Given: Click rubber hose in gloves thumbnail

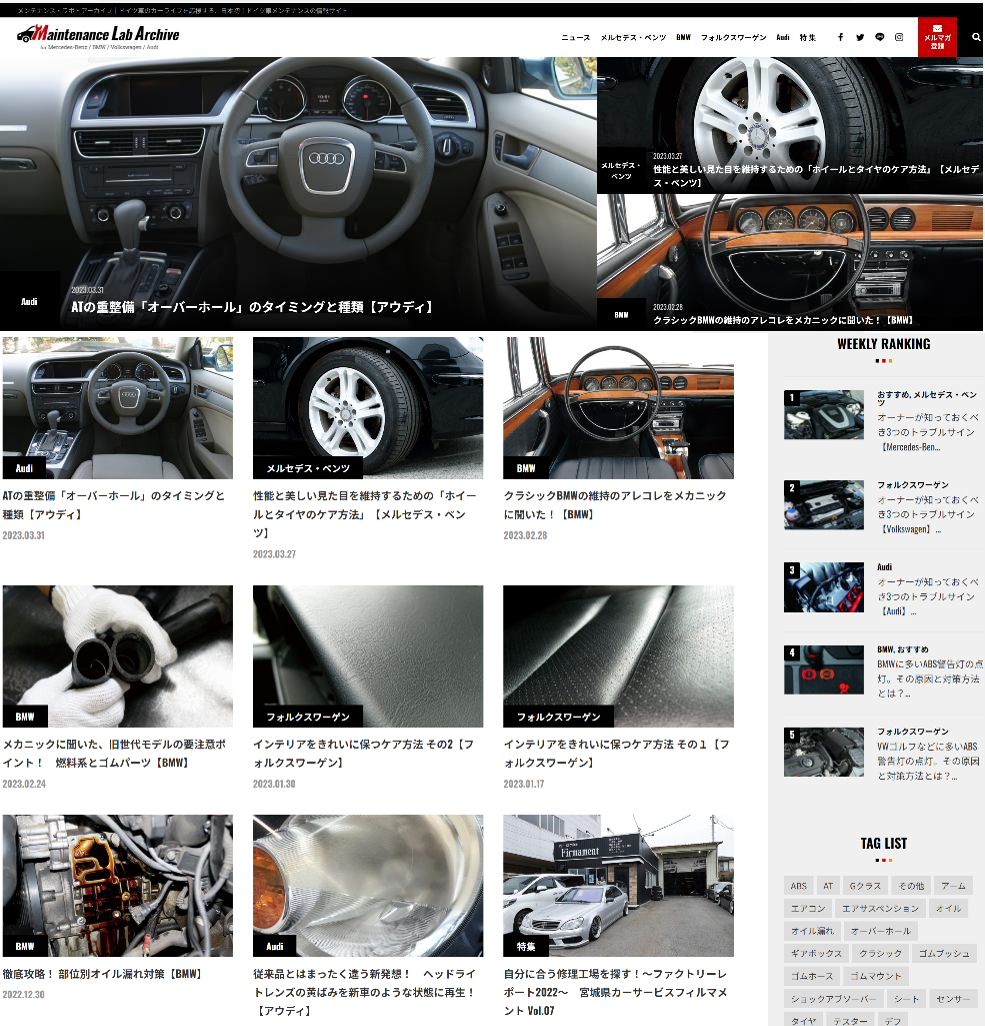Looking at the screenshot, I should [118, 656].
